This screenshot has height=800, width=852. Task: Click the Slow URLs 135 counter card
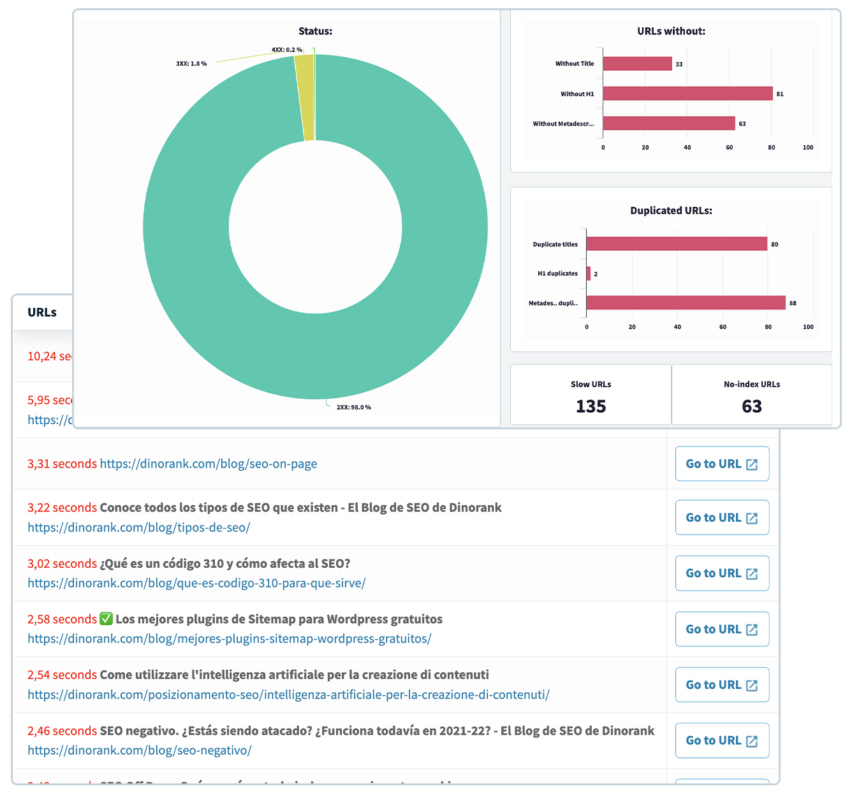coord(591,394)
